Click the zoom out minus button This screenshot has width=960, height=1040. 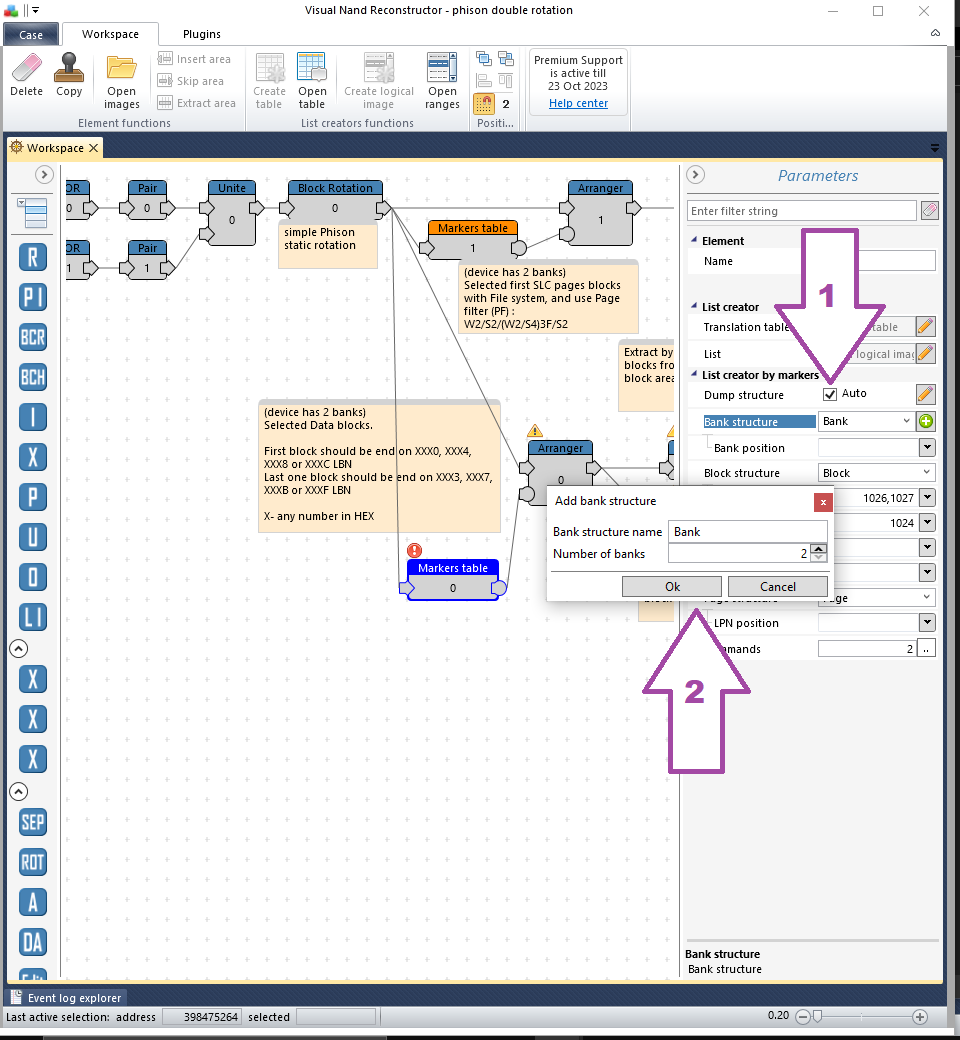[802, 1016]
